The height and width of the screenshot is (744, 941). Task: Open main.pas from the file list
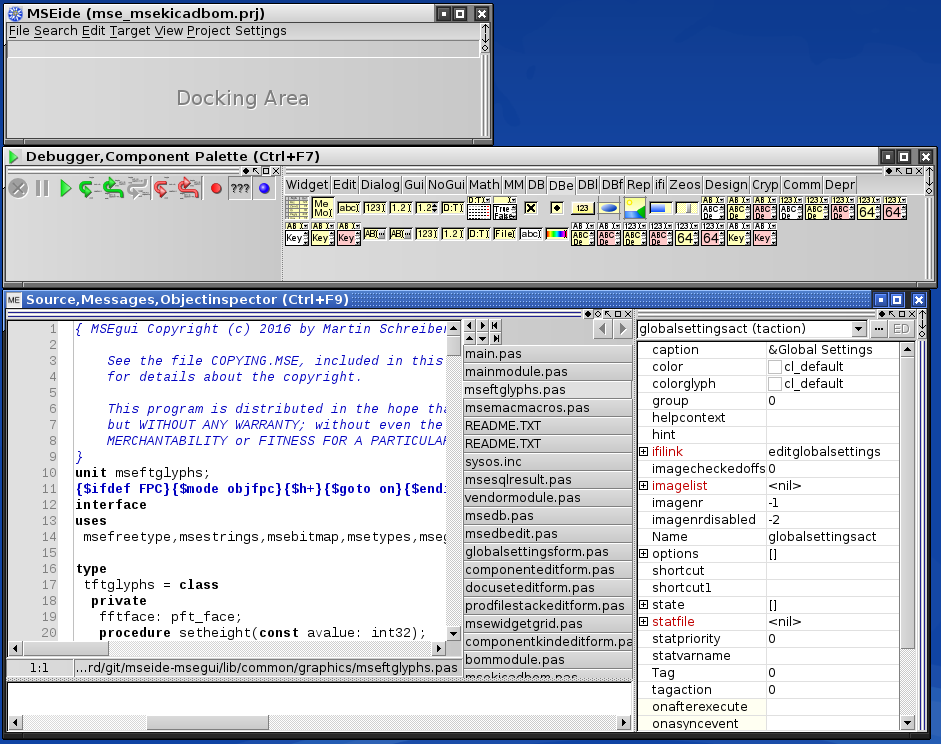pyautogui.click(x=493, y=354)
